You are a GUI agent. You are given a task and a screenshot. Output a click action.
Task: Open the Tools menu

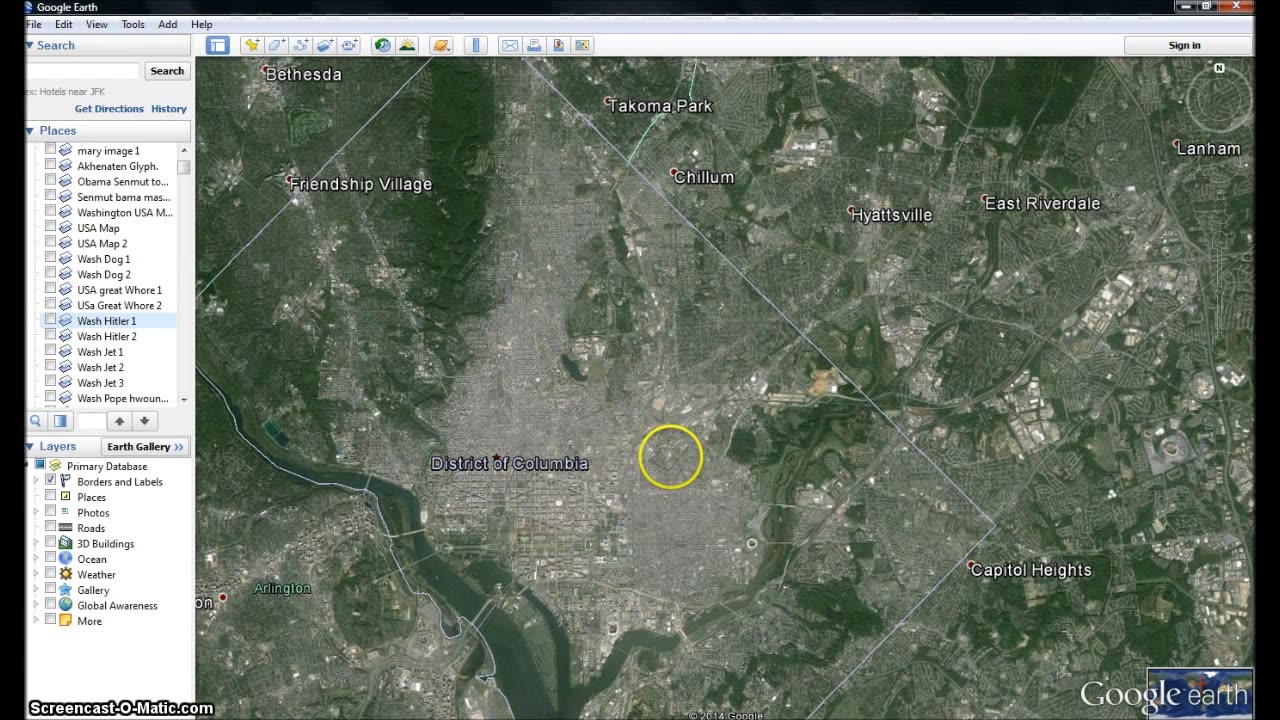[133, 24]
